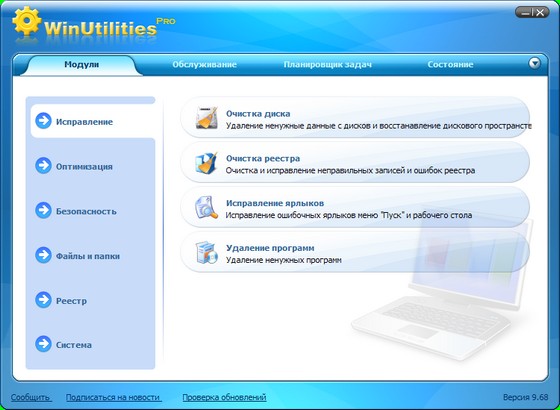Click the Версия 9.68 version text

pos(525,397)
